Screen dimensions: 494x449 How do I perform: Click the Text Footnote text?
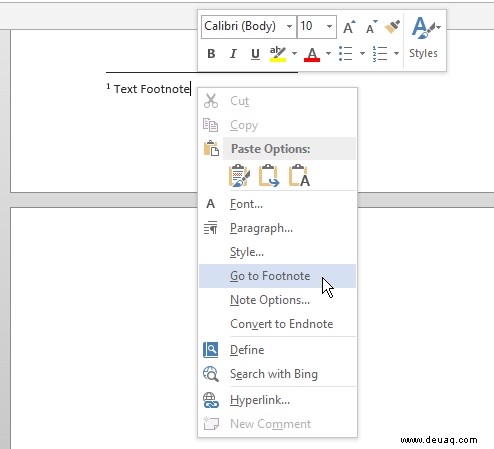(x=152, y=89)
